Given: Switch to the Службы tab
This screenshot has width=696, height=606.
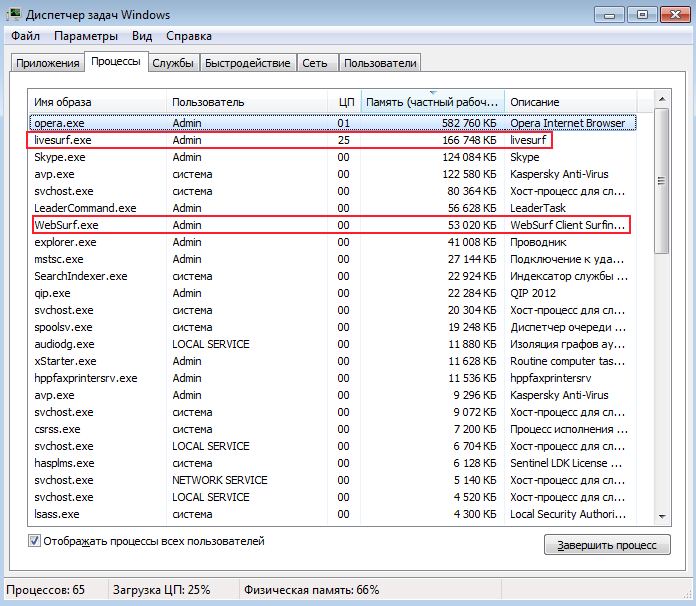Looking at the screenshot, I should [x=173, y=63].
